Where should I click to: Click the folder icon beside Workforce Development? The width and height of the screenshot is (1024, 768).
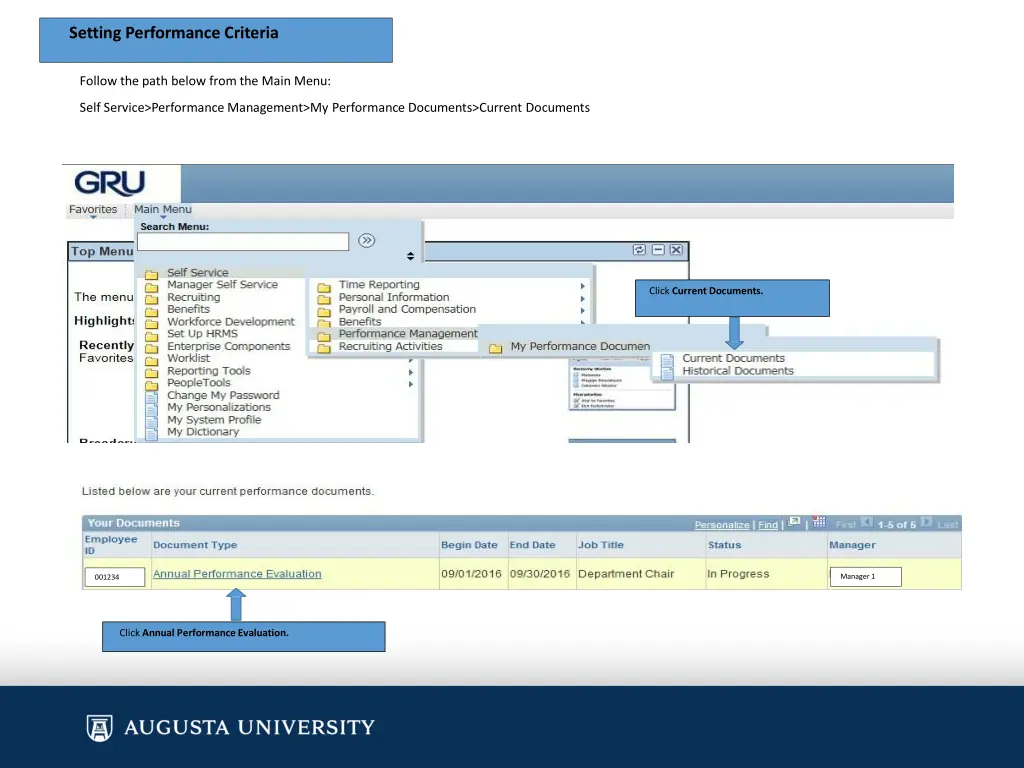click(152, 323)
